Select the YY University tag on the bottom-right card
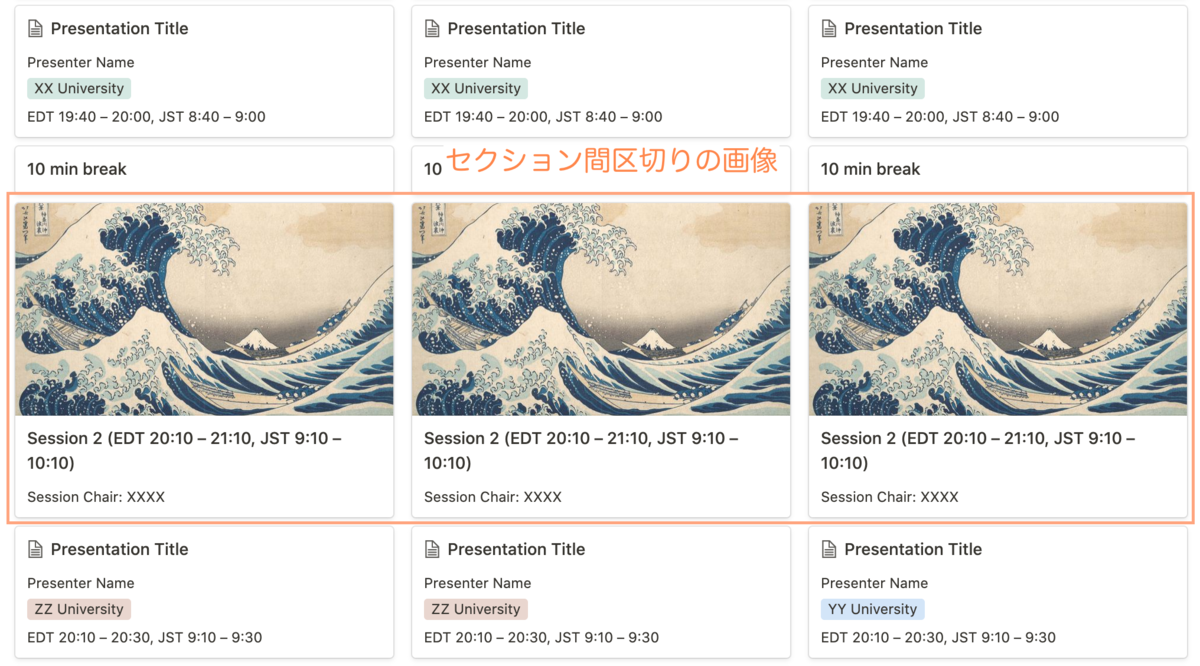 coord(873,608)
